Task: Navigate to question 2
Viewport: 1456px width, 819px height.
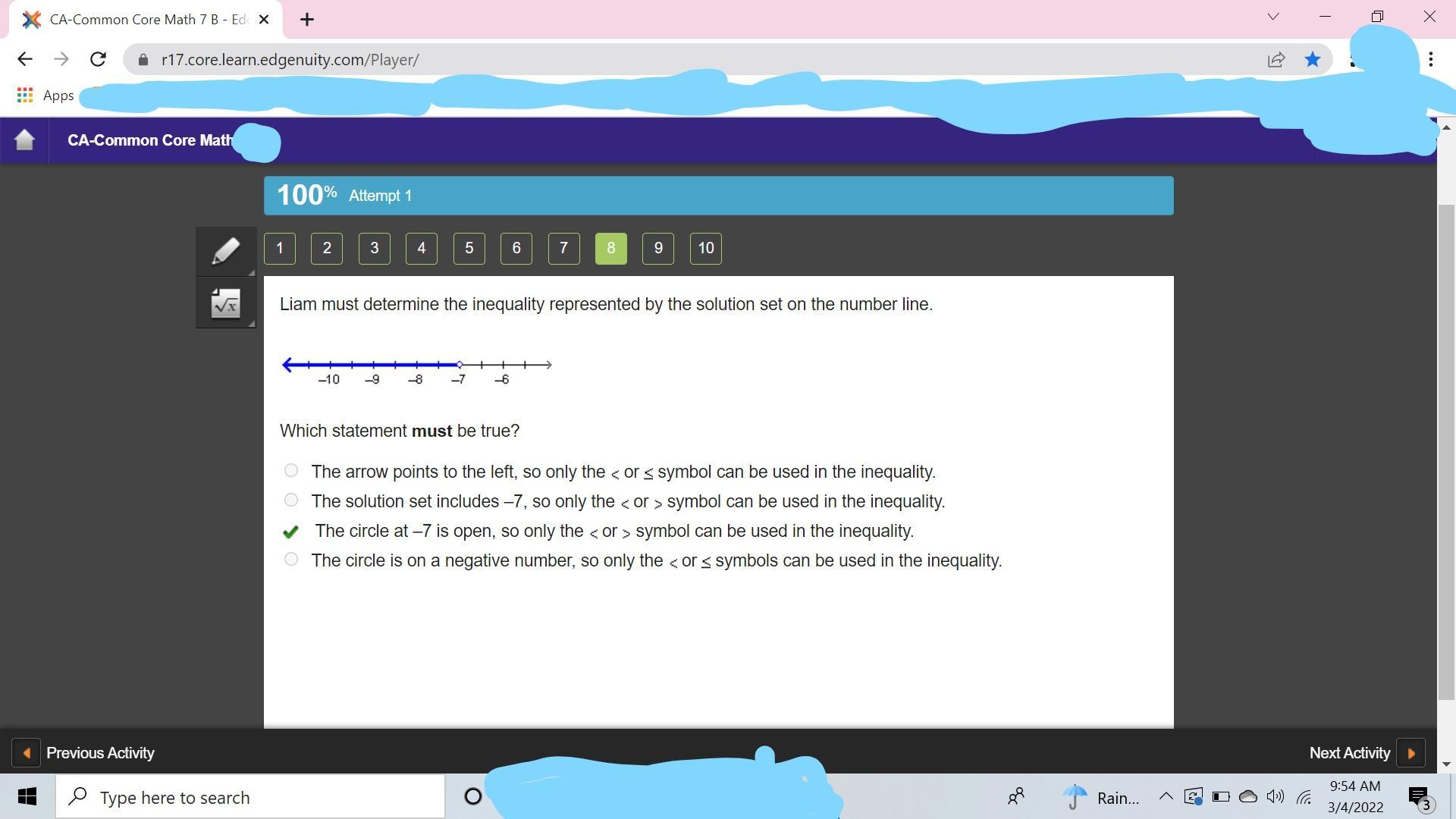Action: tap(327, 247)
